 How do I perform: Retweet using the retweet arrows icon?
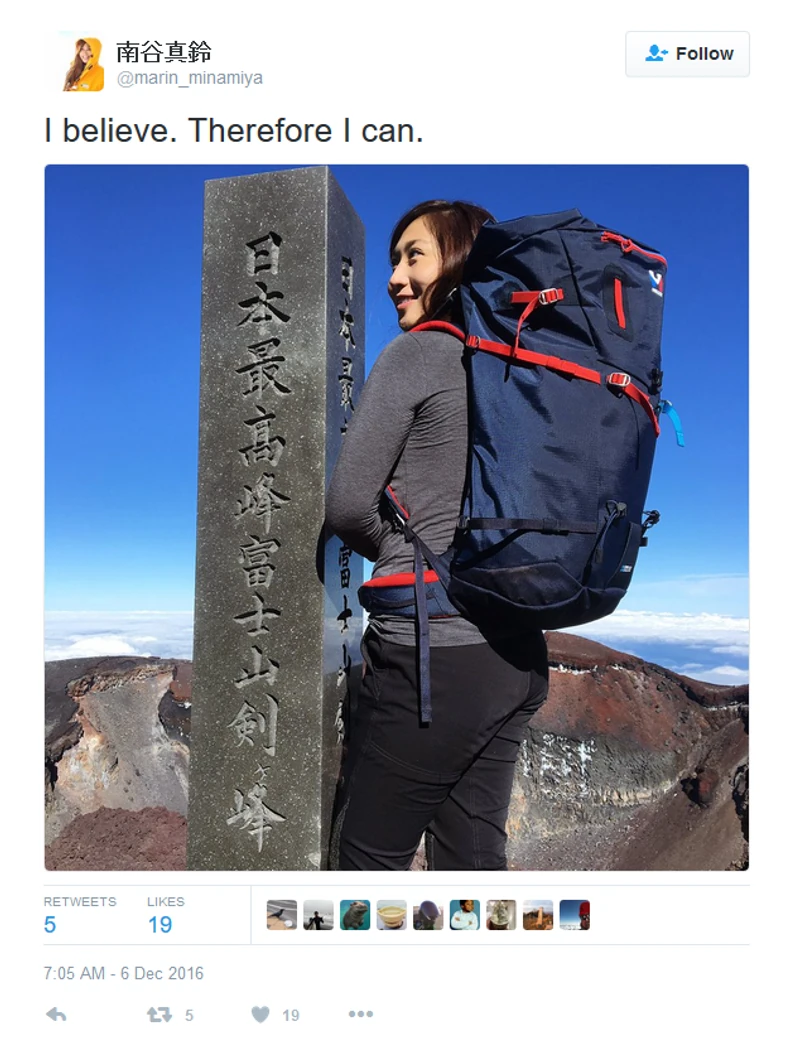click(x=159, y=1015)
